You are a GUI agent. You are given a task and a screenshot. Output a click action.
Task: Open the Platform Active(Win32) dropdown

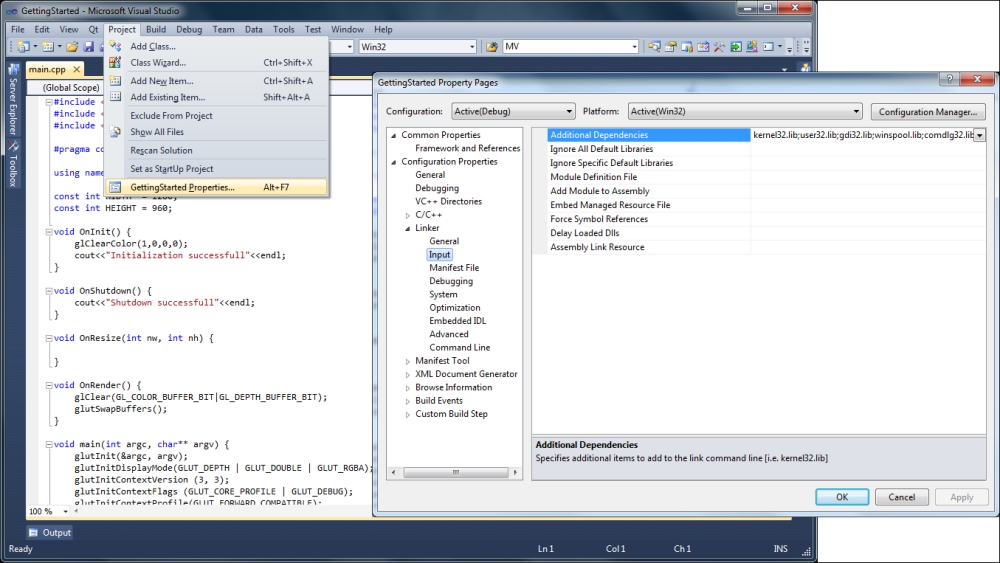pyautogui.click(x=745, y=111)
